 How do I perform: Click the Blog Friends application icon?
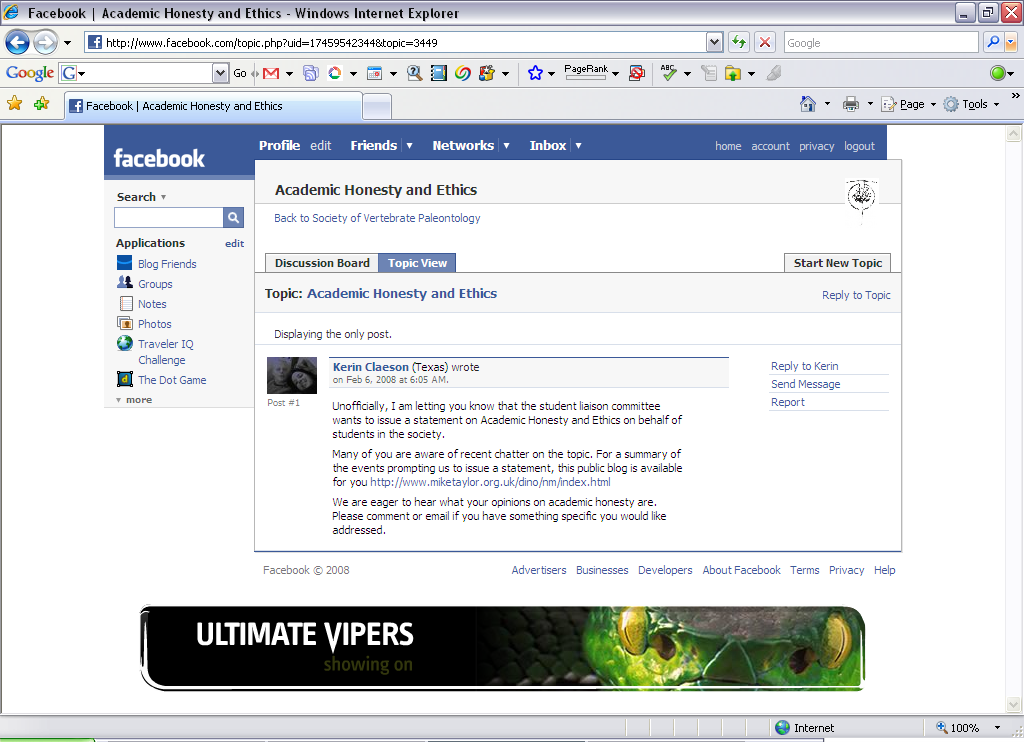(124, 263)
